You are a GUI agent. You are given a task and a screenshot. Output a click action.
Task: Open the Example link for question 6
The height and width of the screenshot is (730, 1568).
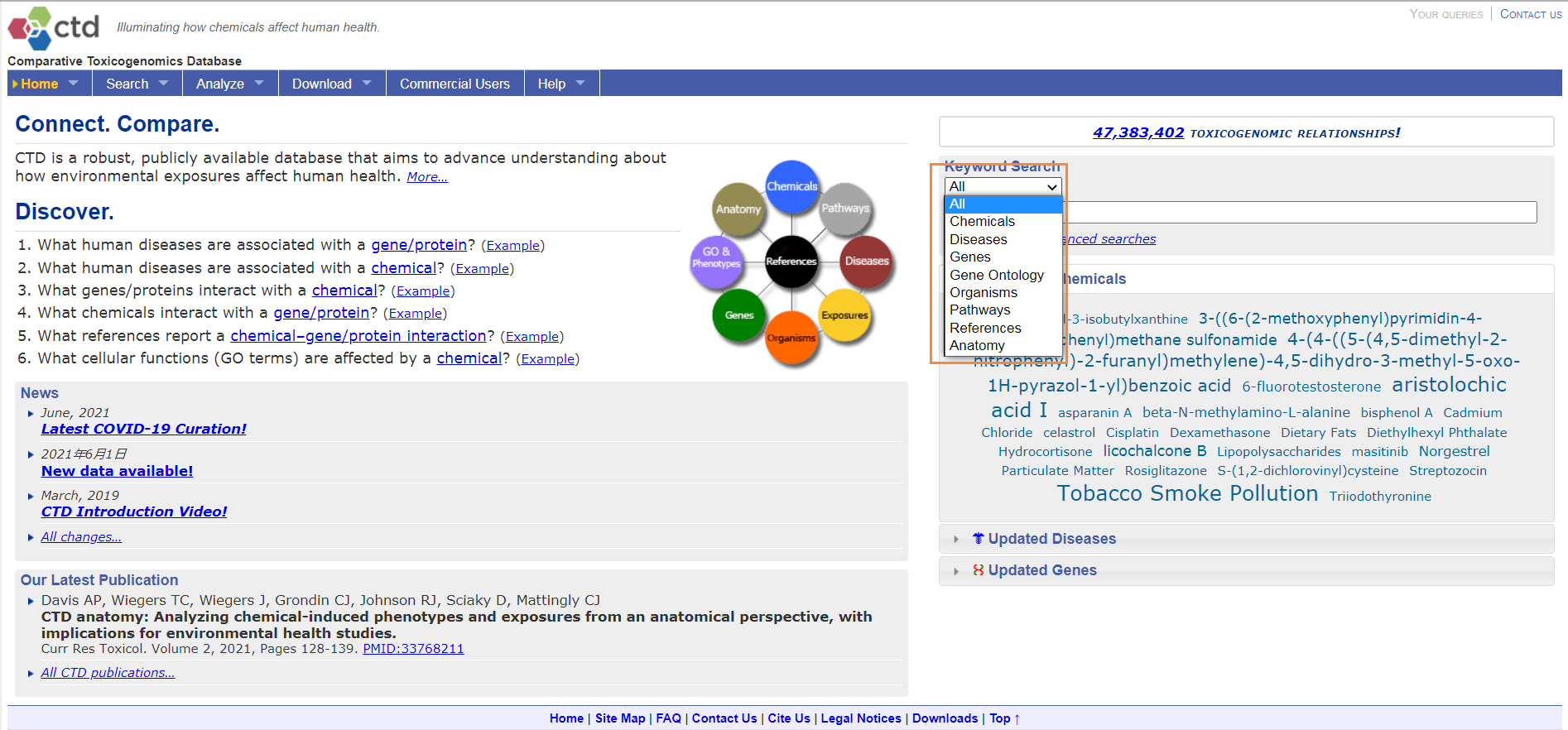coord(548,358)
